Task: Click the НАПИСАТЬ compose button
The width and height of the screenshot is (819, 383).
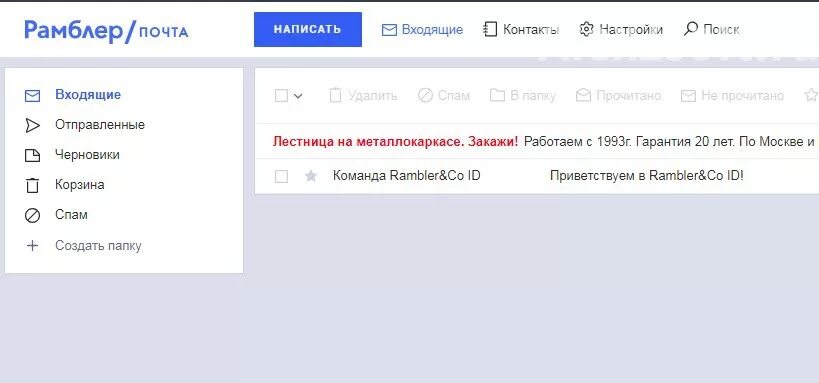Action: tap(308, 29)
